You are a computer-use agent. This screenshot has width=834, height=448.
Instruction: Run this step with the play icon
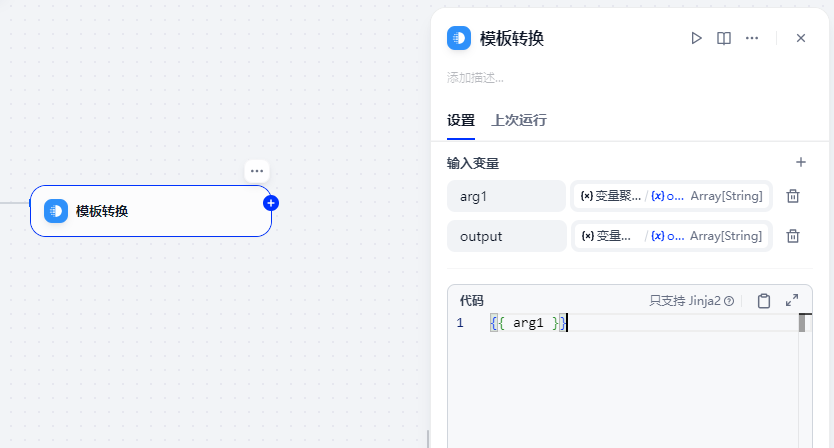click(696, 38)
